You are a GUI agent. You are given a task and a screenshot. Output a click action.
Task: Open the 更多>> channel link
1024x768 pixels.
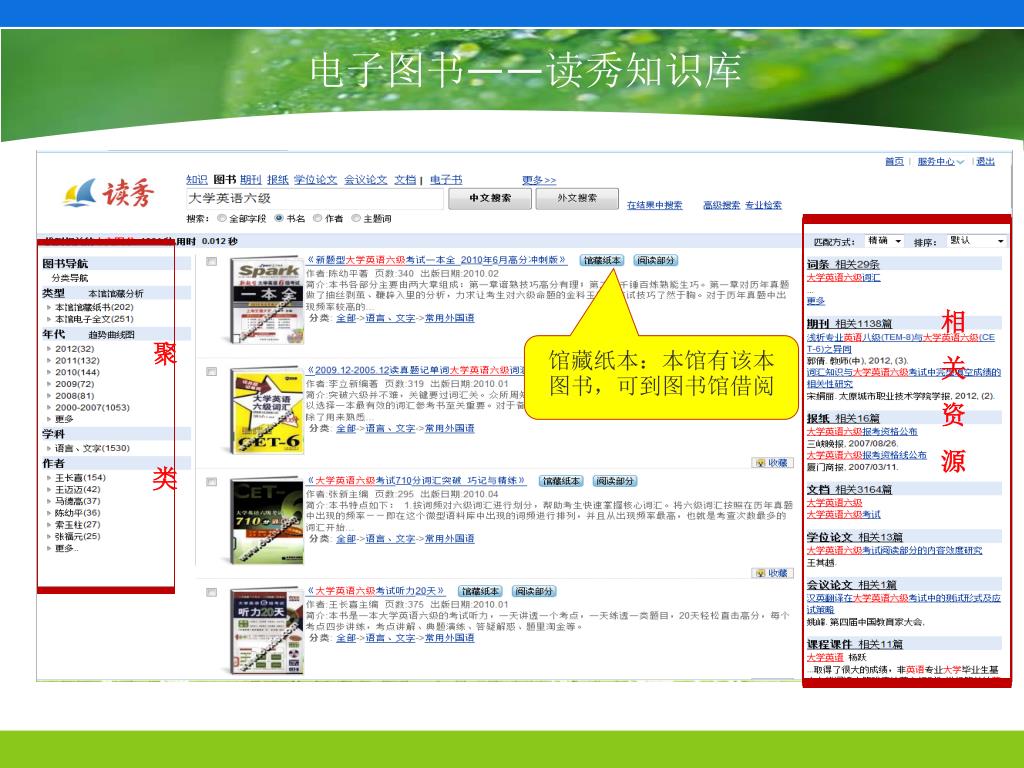click(x=539, y=180)
